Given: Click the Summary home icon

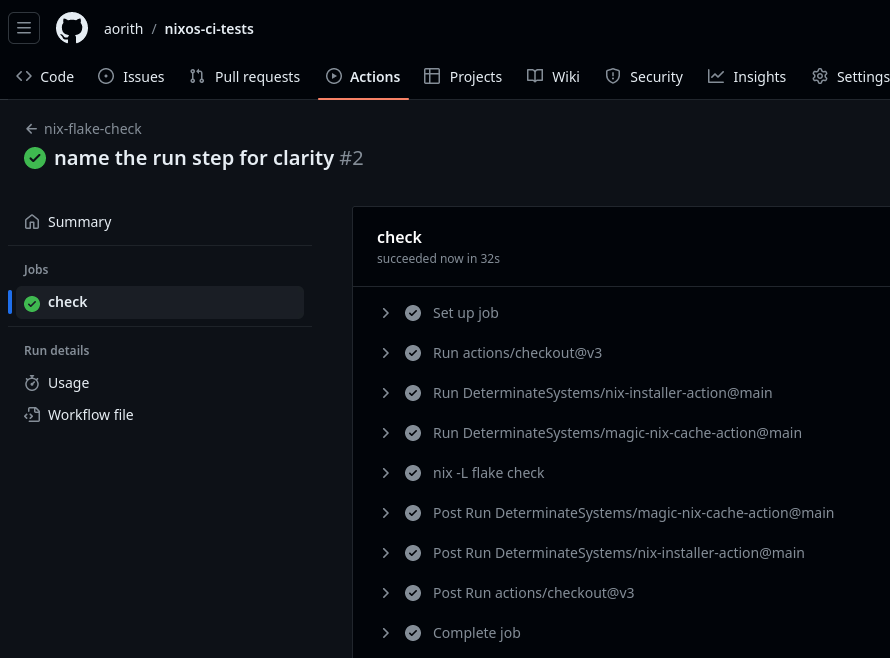Looking at the screenshot, I should pos(32,221).
